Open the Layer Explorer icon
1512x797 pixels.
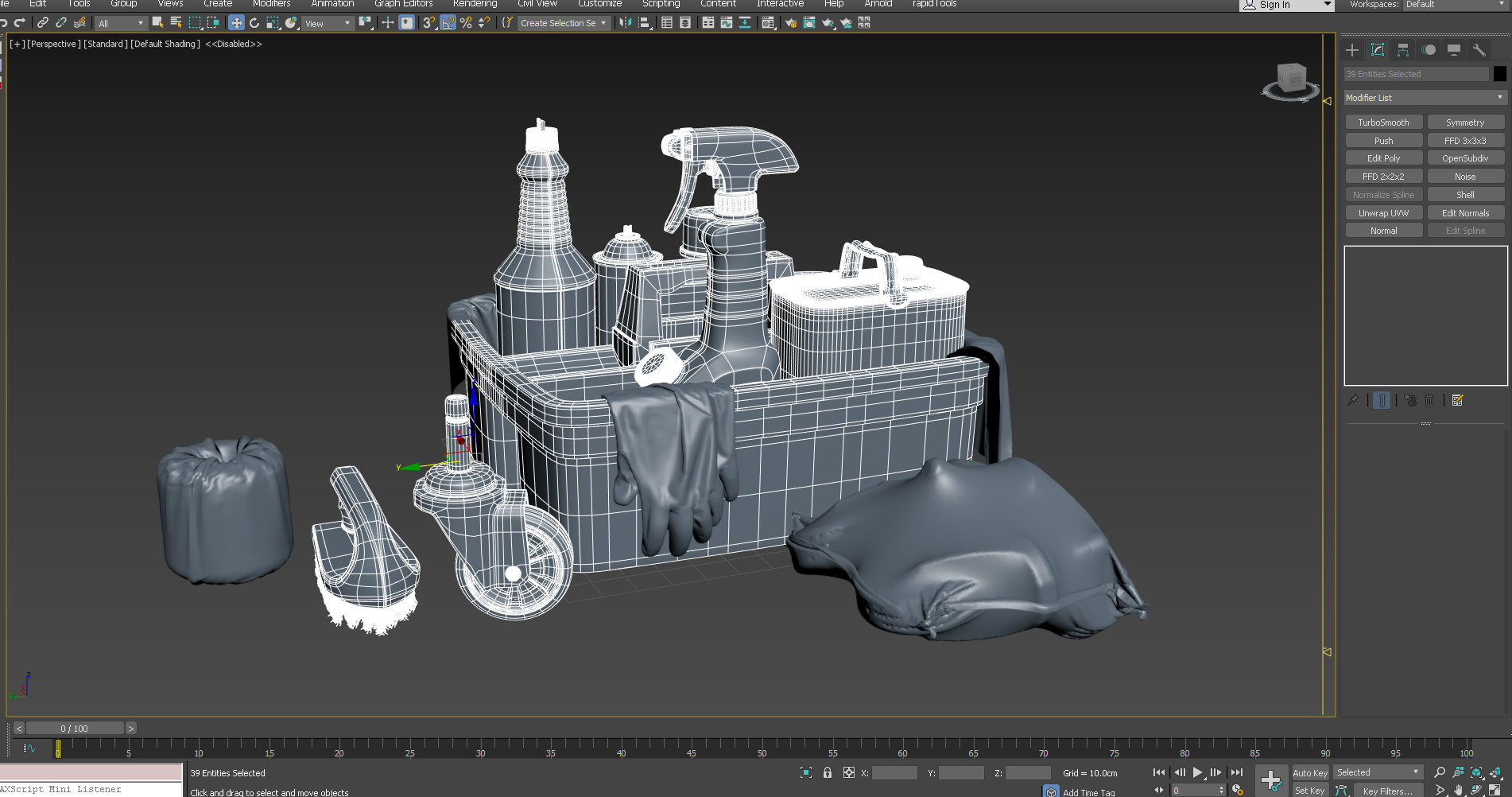[x=685, y=23]
